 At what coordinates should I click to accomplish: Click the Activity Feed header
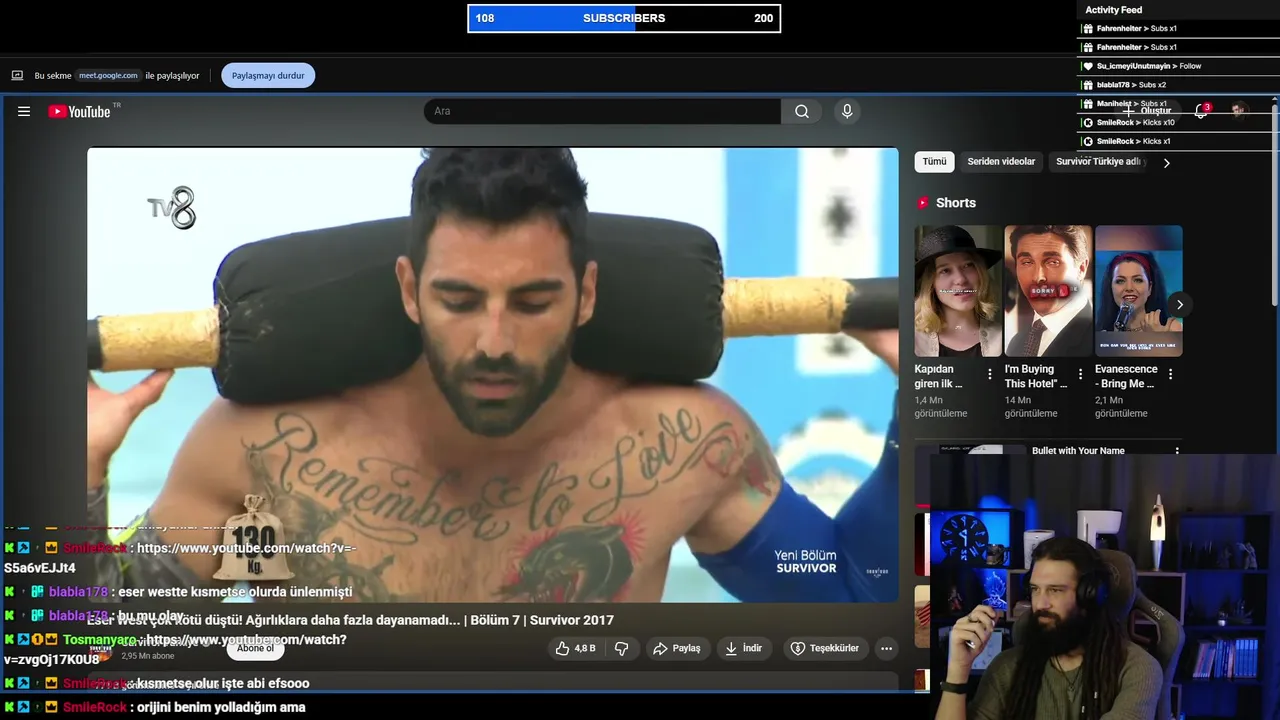1113,10
